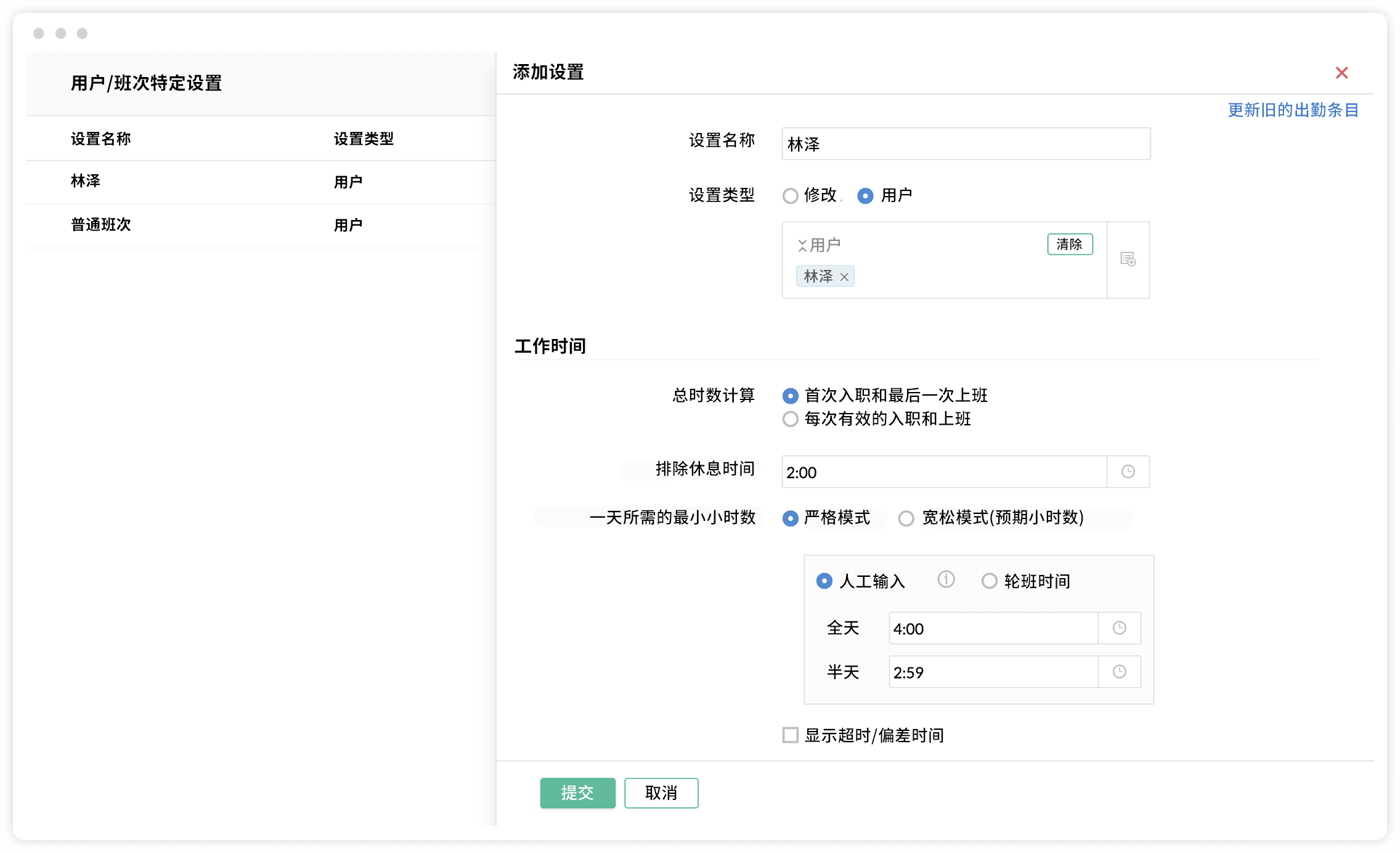This screenshot has height=853, width=1400.
Task: Switch to 轮班时间 radio option
Action: click(x=989, y=581)
